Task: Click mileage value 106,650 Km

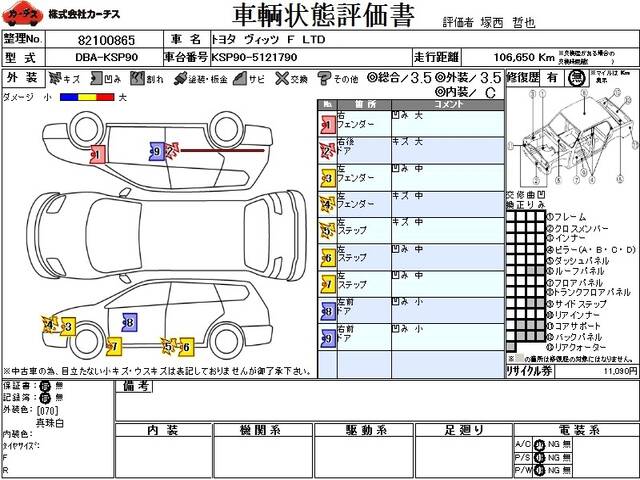Action: (x=524, y=57)
